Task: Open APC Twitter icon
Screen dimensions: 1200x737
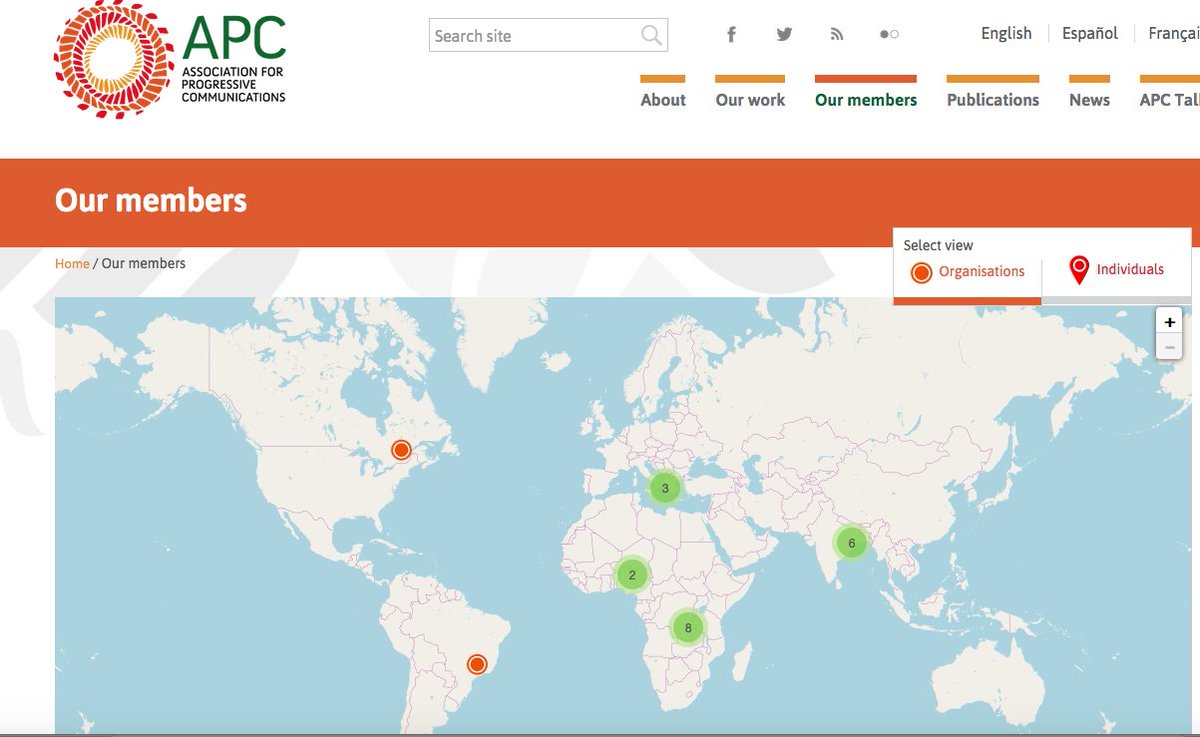Action: (x=784, y=35)
